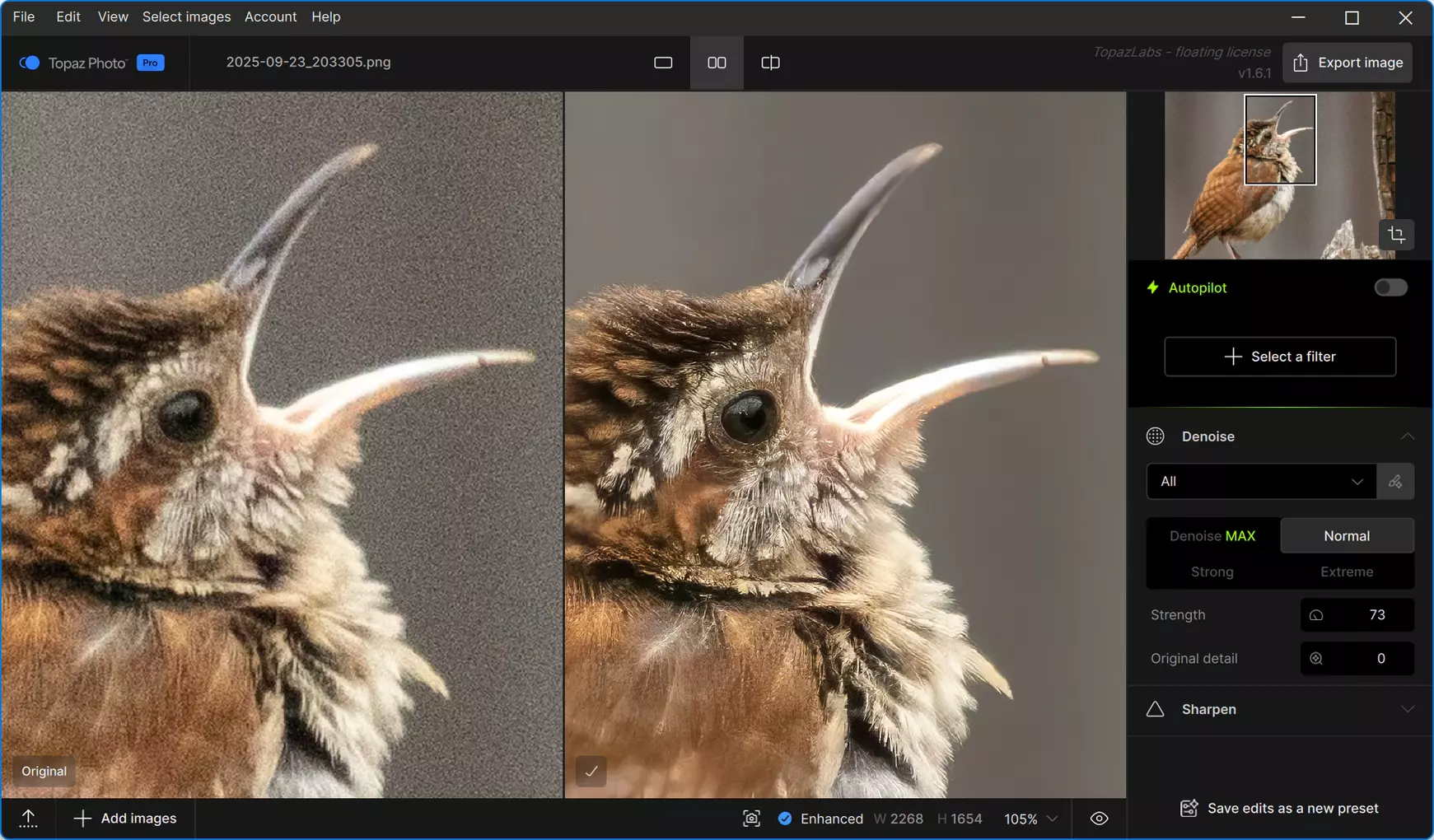Open the All subject selection dropdown
The height and width of the screenshot is (840, 1434).
point(1261,482)
